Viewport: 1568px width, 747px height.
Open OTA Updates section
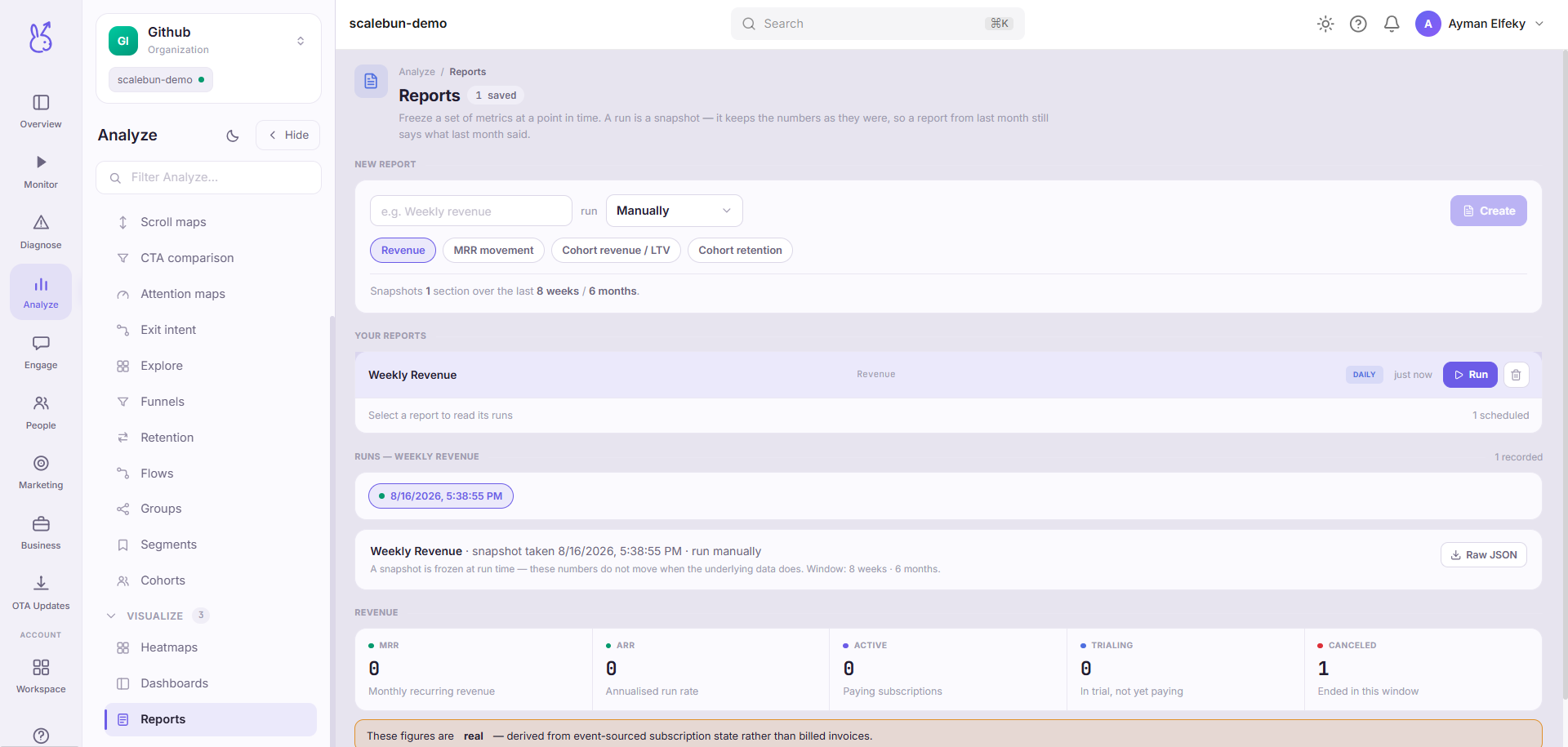click(x=41, y=593)
